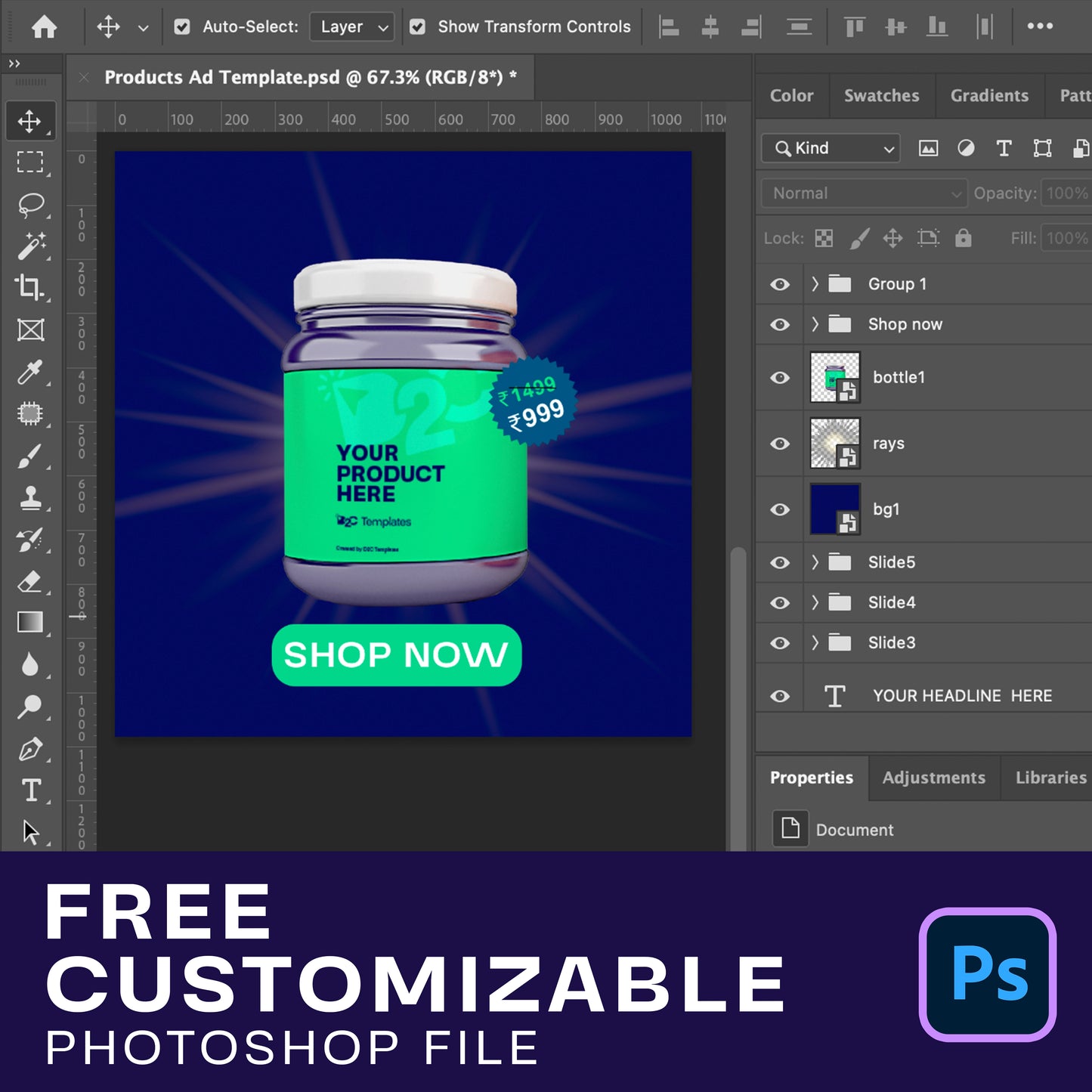Open the Adjustments panel tab

point(933,778)
